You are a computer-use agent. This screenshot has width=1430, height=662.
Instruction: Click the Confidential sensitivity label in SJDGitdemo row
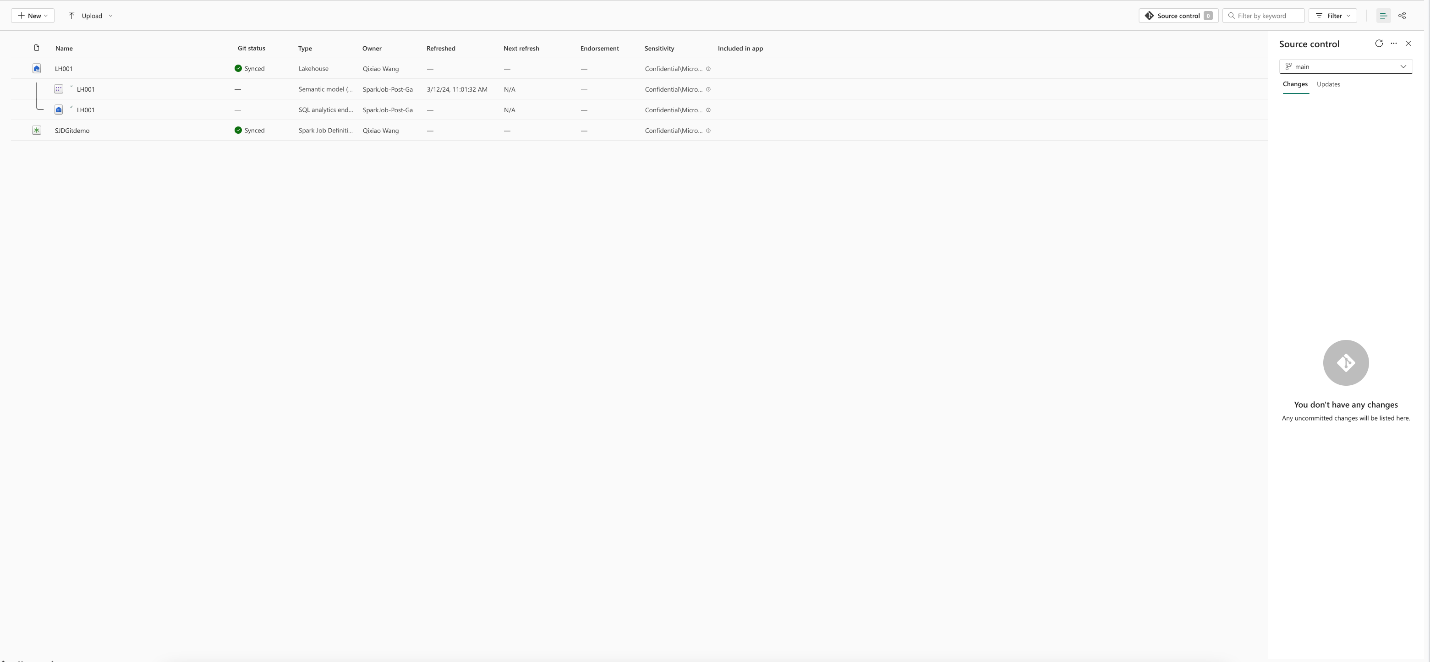click(673, 130)
